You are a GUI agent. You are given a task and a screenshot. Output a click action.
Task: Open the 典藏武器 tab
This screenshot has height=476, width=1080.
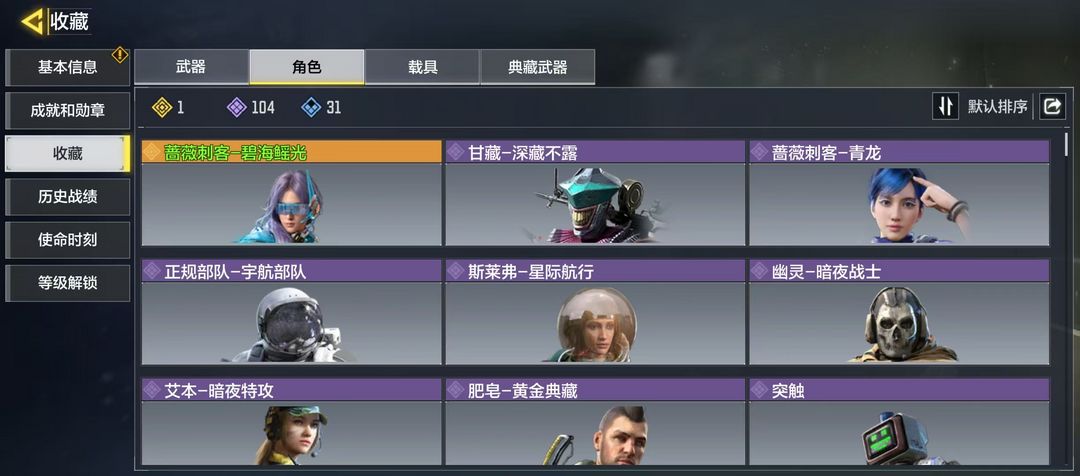point(537,67)
